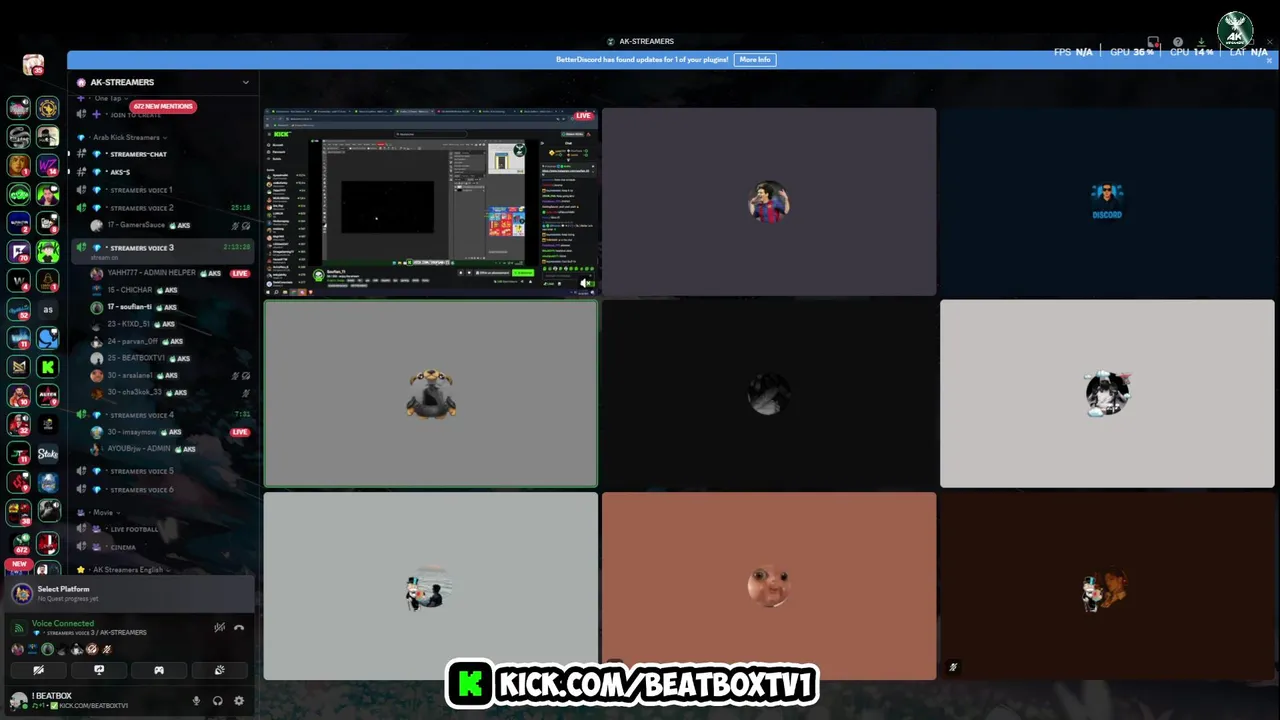The width and height of the screenshot is (1280, 720).
Task: Select the orange-brown participant tile
Action: (x=769, y=586)
